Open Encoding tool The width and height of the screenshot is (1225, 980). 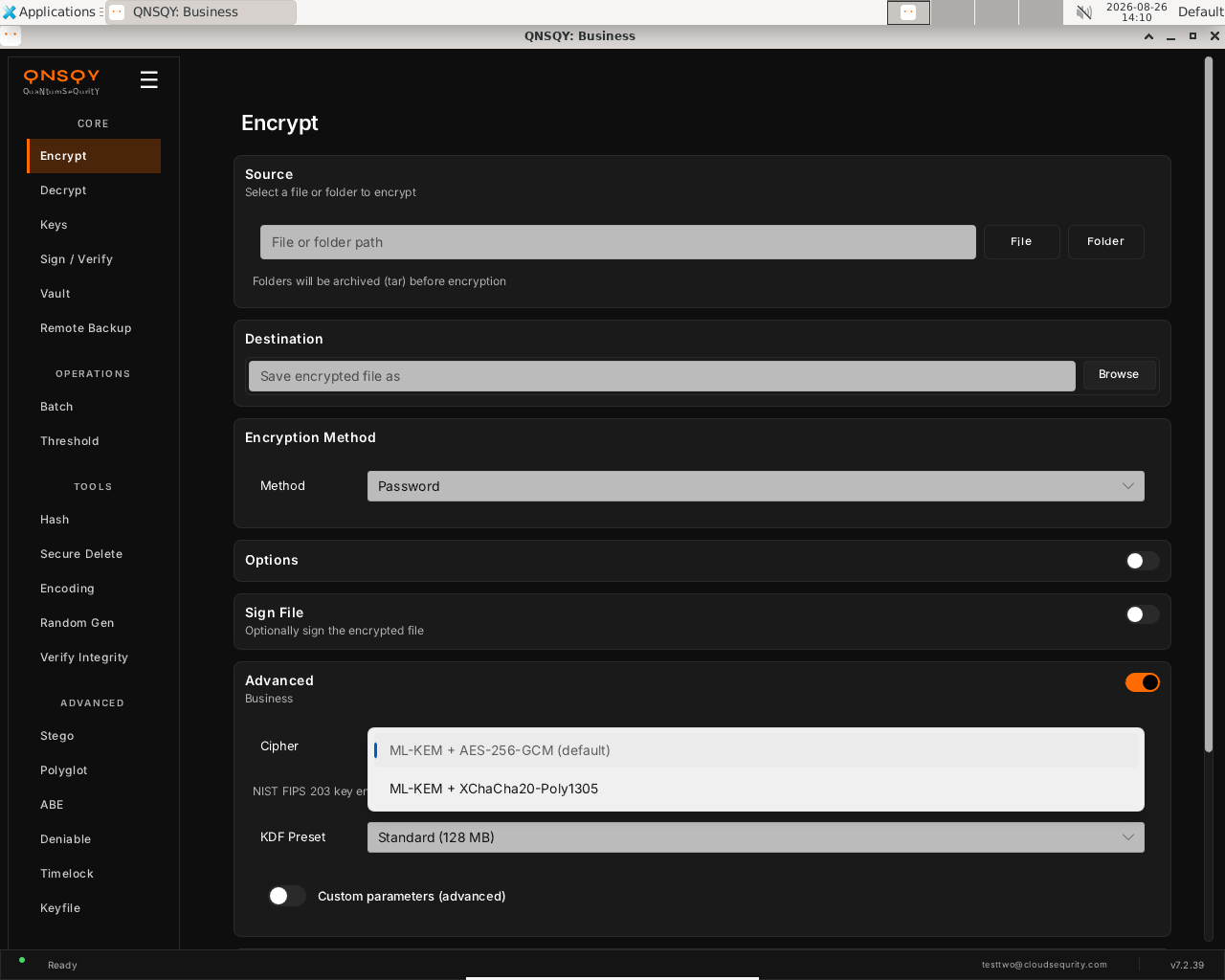click(94, 589)
